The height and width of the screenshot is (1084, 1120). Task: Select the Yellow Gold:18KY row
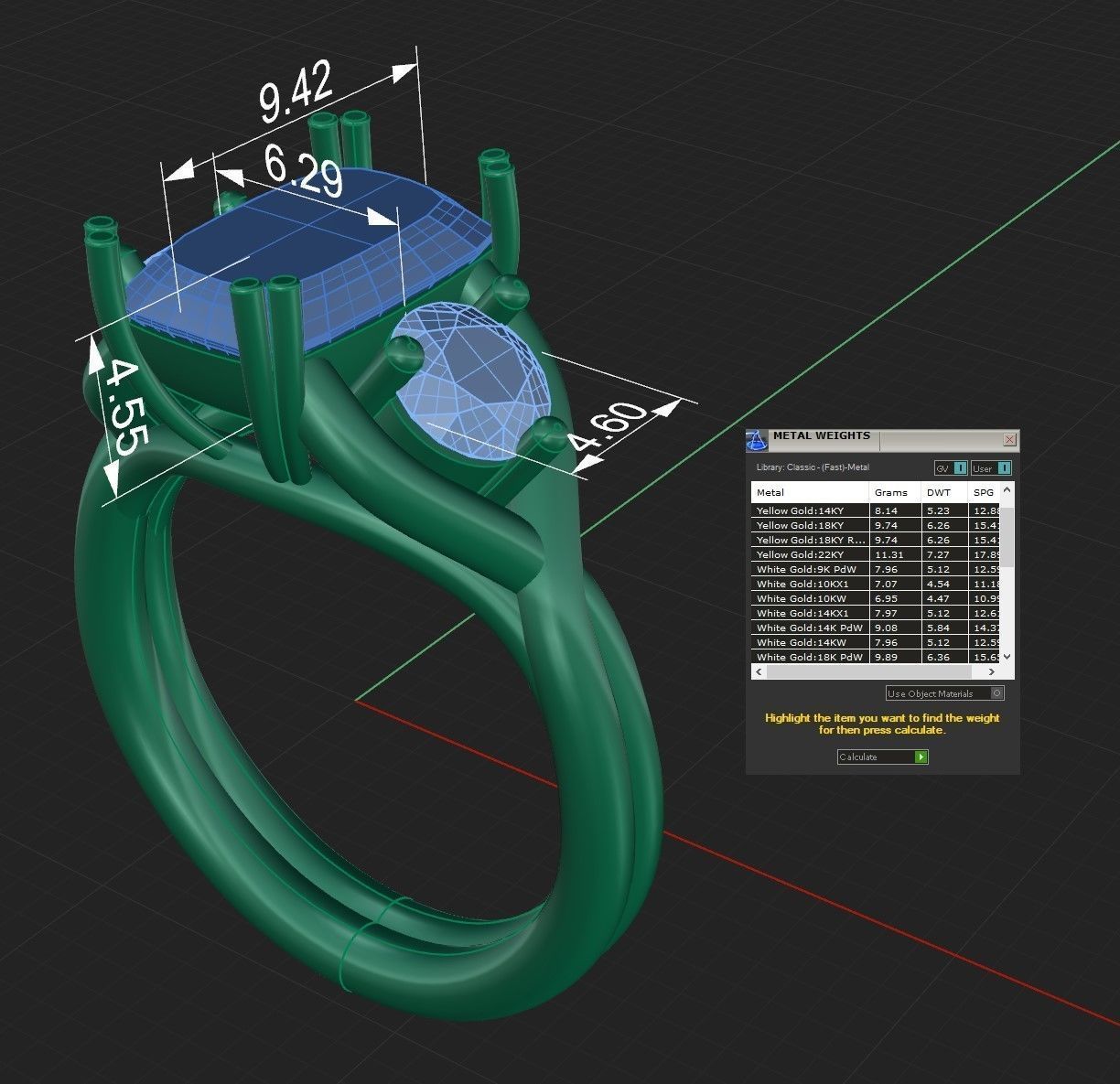click(876, 525)
